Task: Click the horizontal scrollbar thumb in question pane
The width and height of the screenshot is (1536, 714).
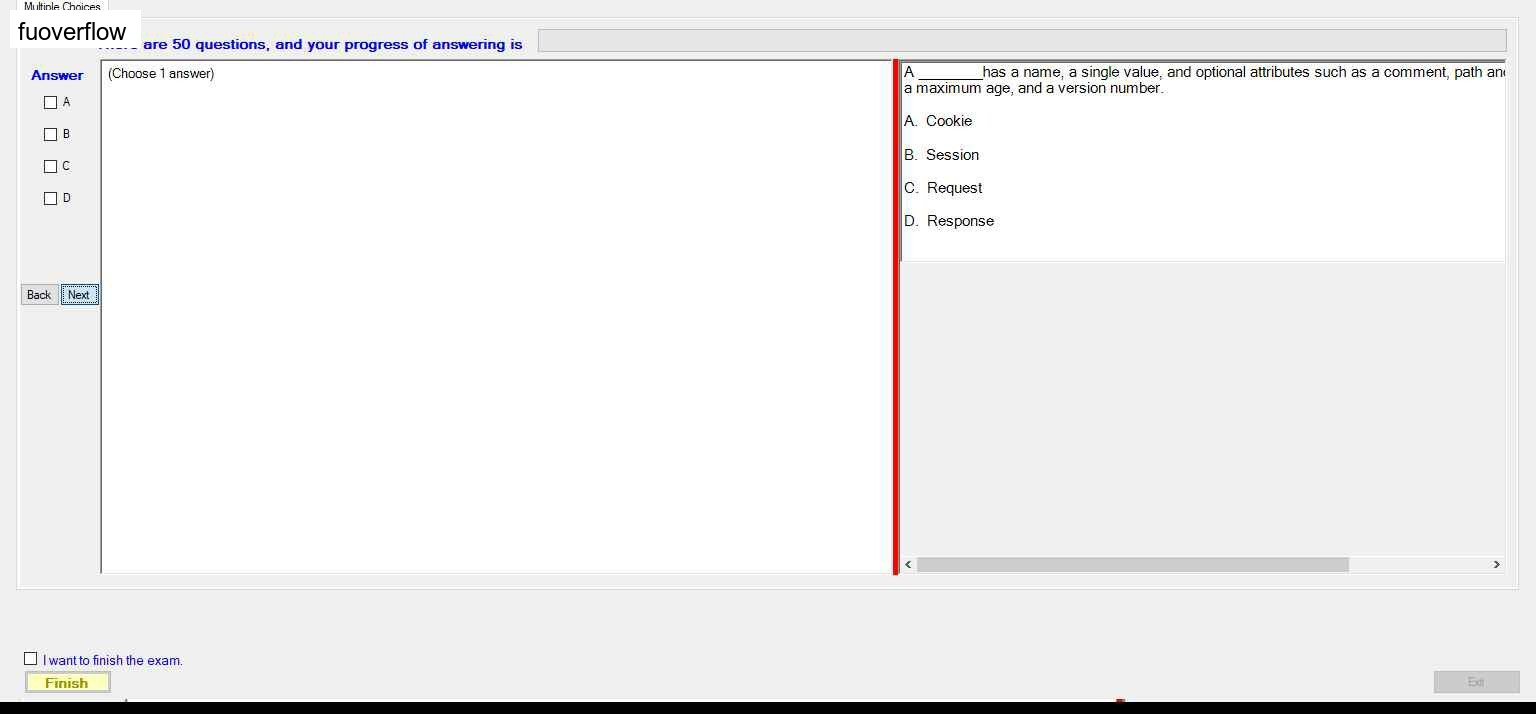Action: 1132,564
